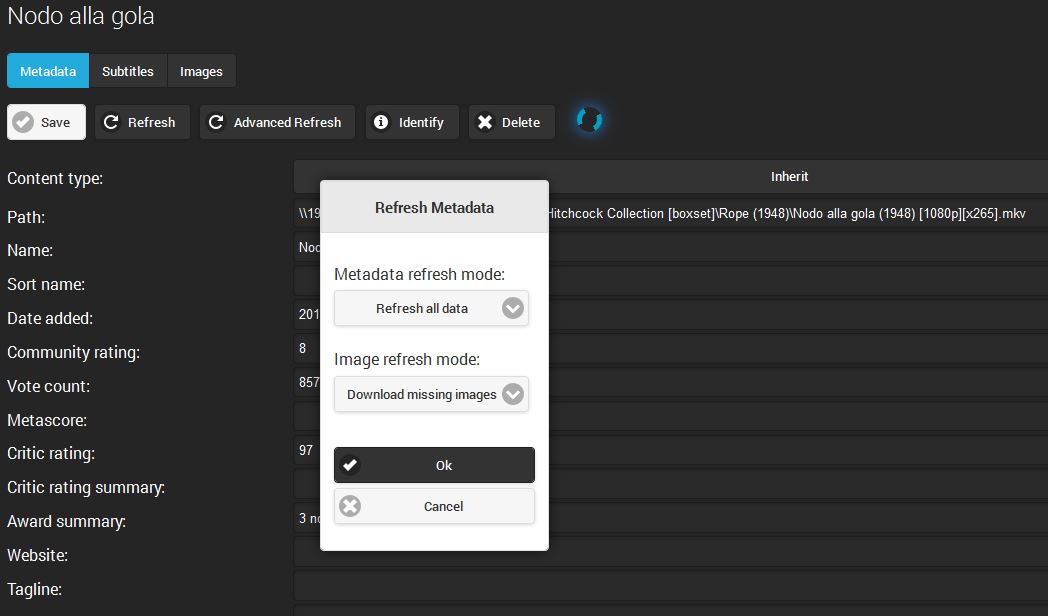Click the blue loading spinner icon
The height and width of the screenshot is (616, 1048).
pyautogui.click(x=590, y=120)
